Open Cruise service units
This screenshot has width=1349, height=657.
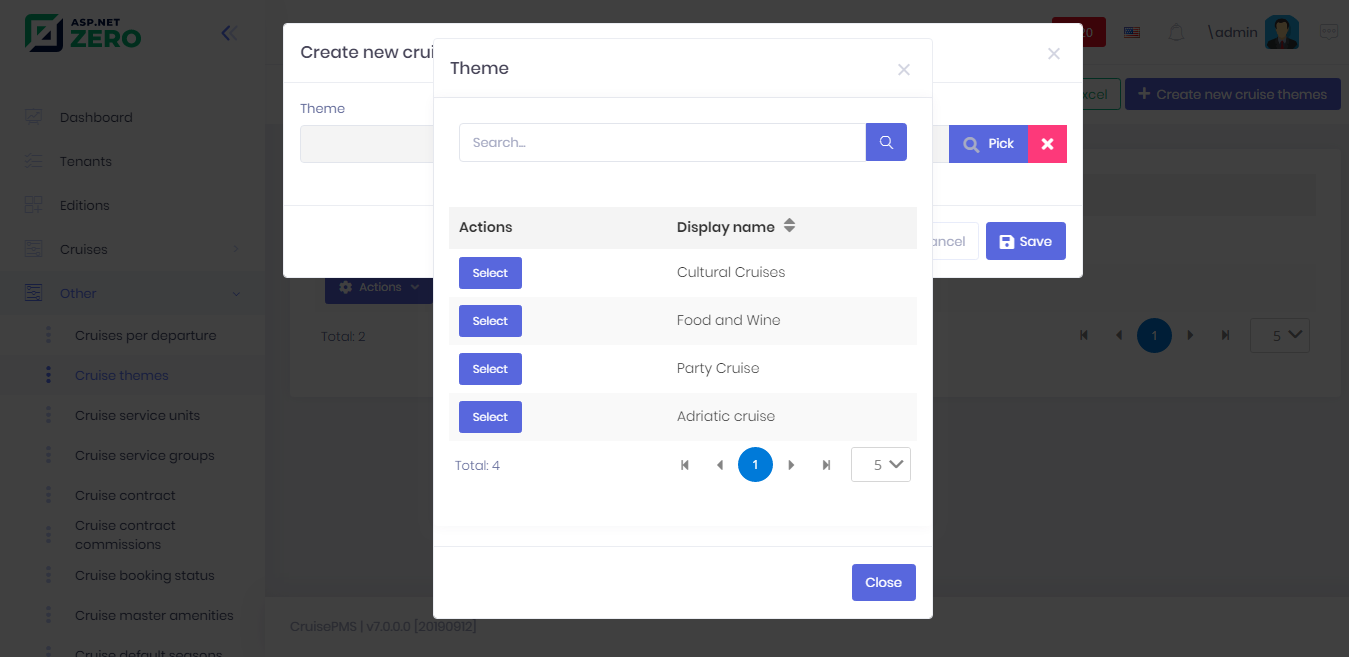[138, 415]
